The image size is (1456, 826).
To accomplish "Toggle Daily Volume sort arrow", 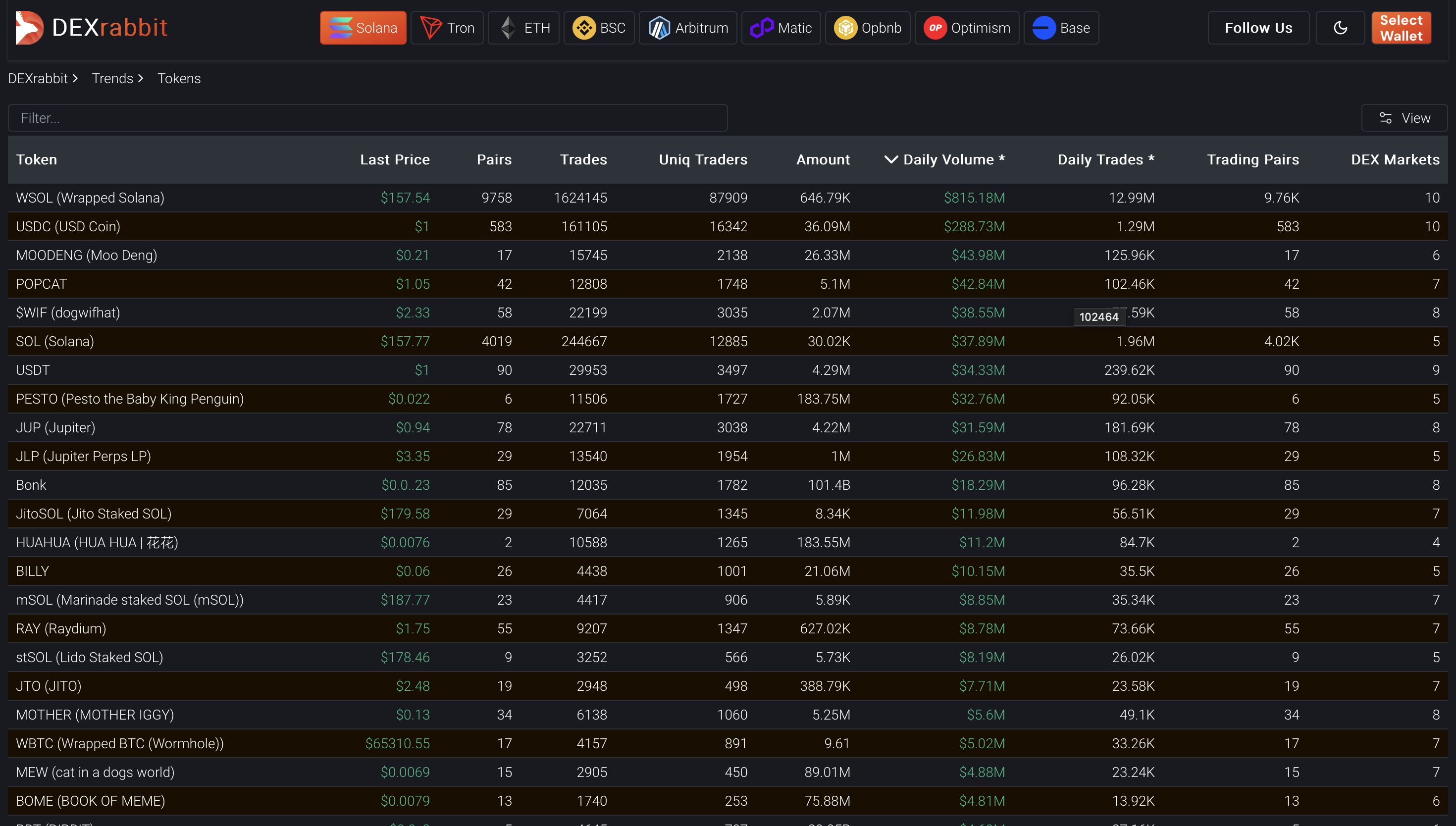I will click(x=891, y=159).
